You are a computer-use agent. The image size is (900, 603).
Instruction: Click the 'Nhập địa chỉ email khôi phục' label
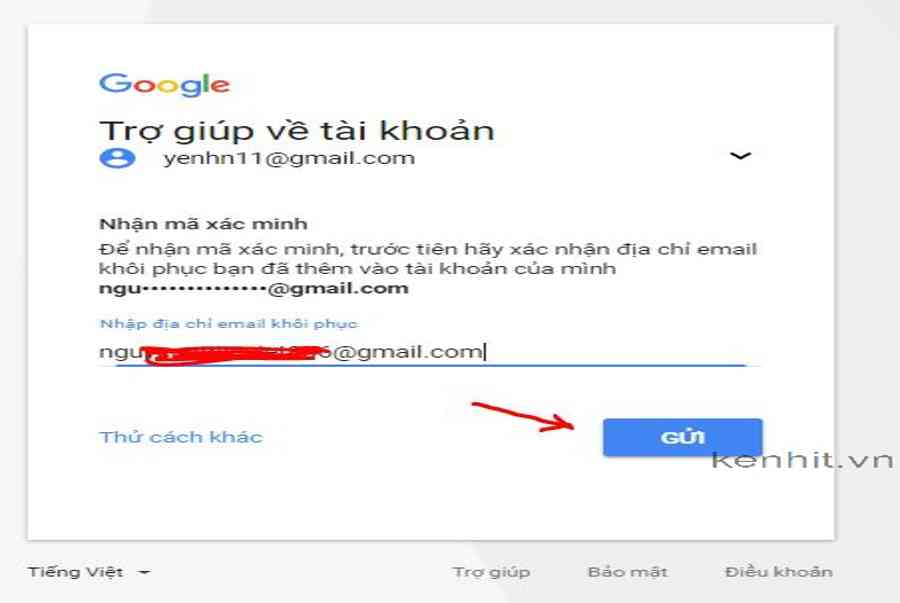click(x=228, y=324)
